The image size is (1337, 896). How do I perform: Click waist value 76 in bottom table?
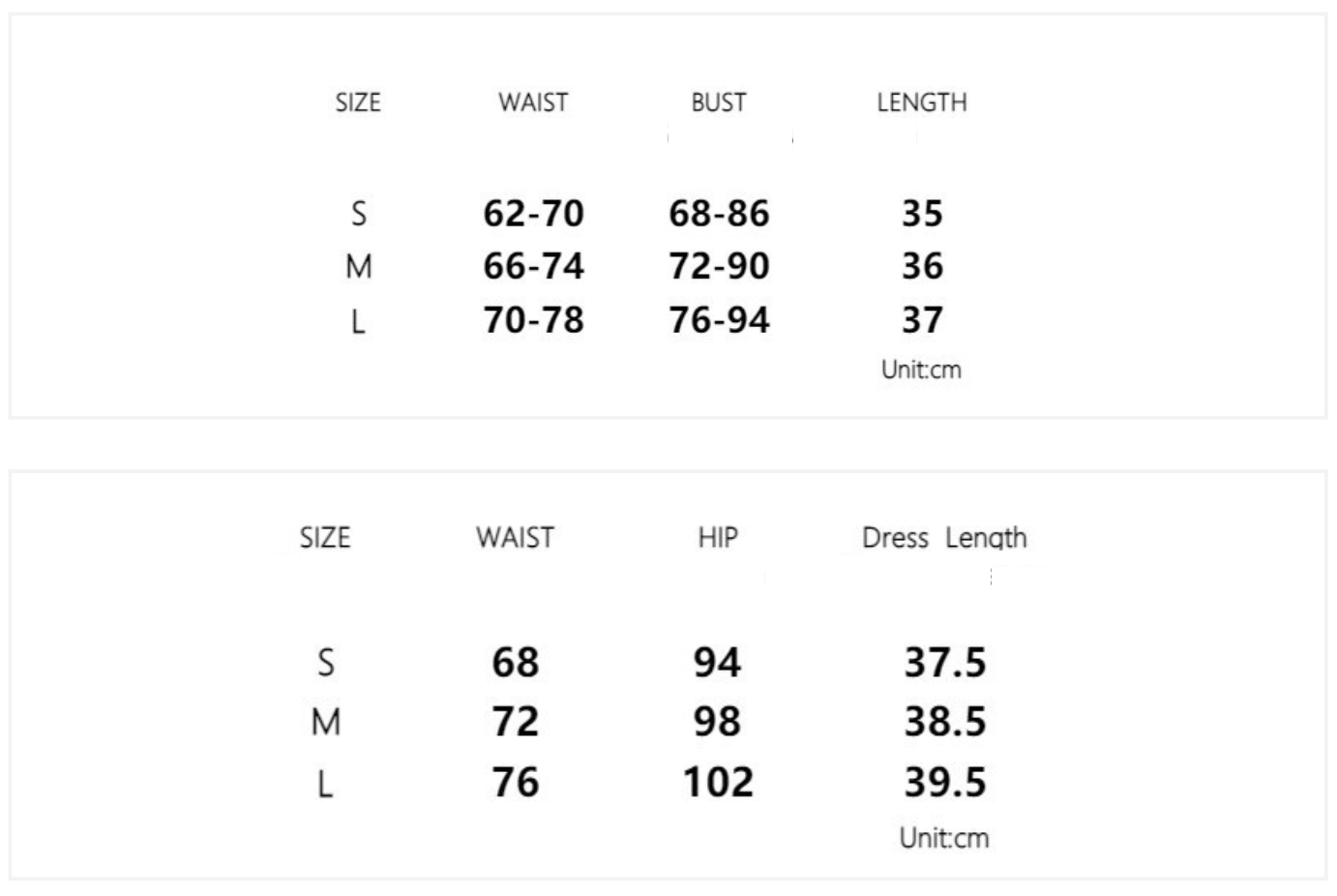pos(515,782)
